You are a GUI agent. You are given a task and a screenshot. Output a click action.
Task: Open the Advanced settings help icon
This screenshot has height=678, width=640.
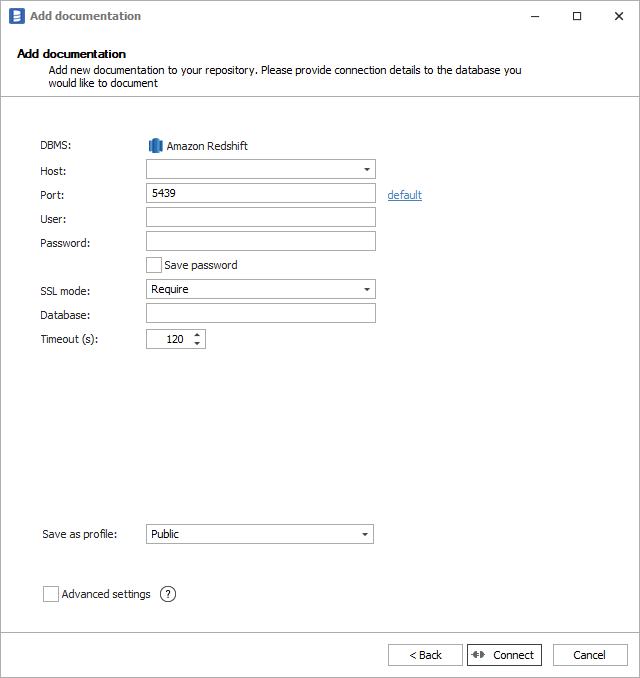[168, 594]
